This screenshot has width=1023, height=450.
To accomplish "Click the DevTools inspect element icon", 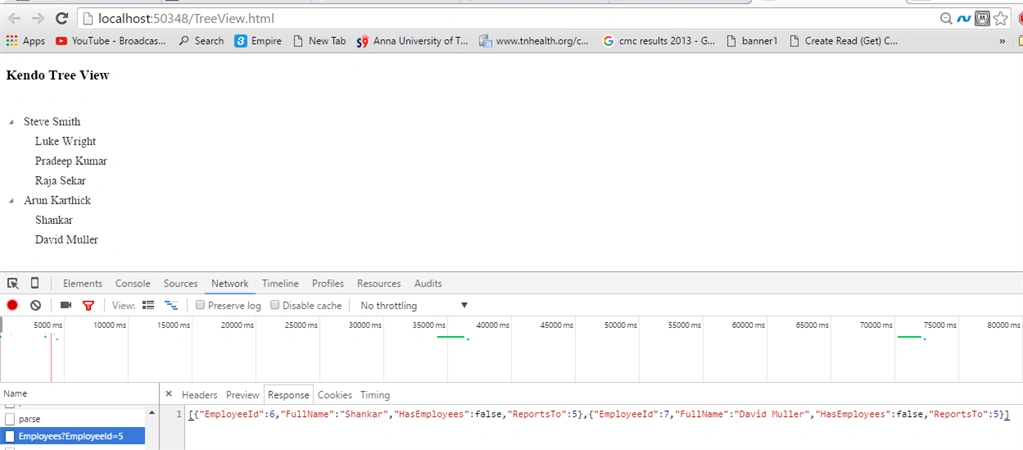I will (x=12, y=283).
